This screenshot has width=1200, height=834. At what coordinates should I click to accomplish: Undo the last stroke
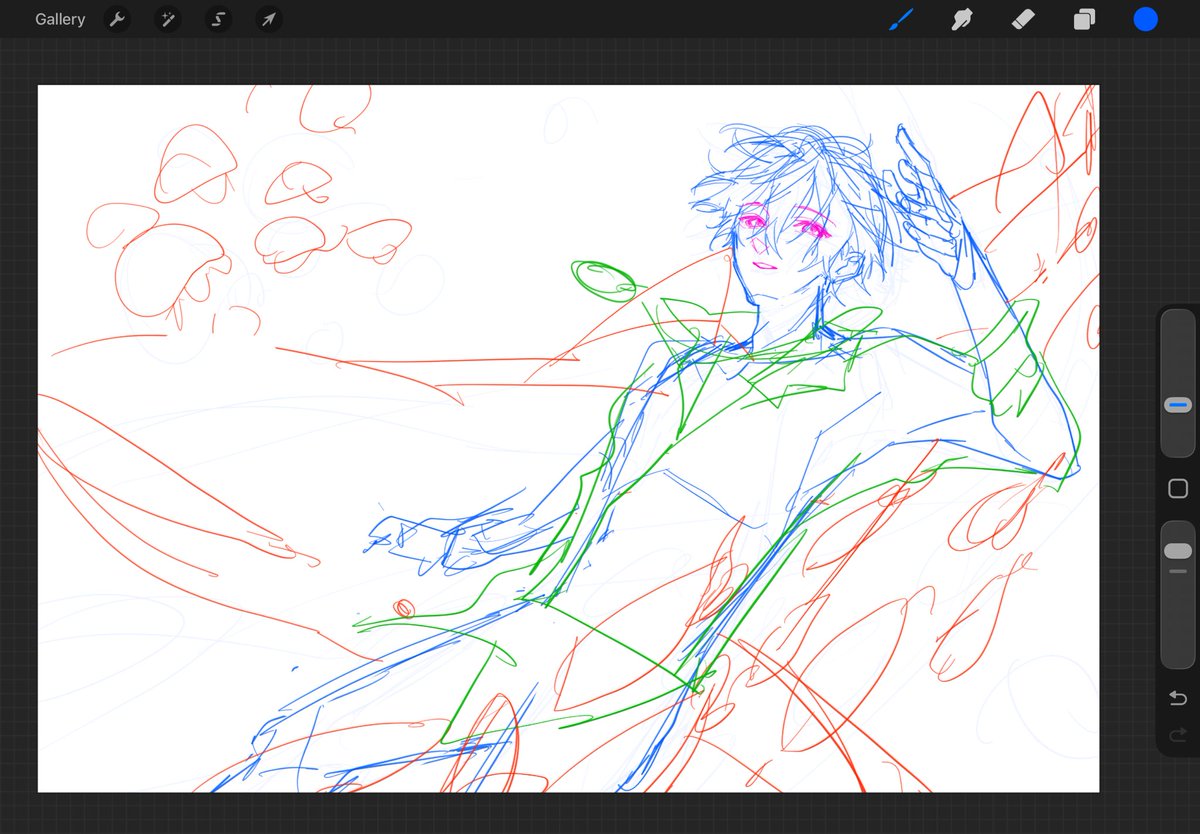(1178, 697)
